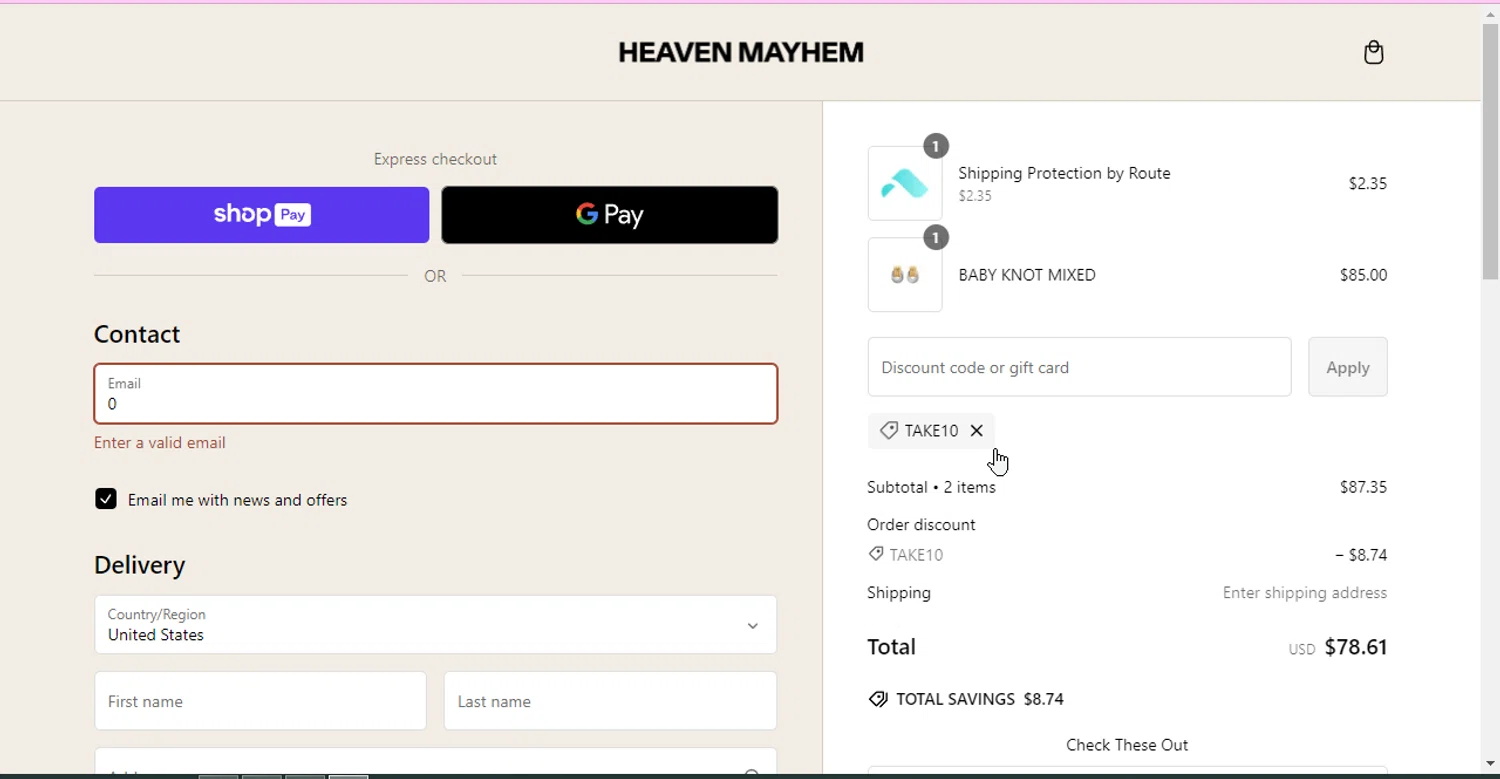This screenshot has height=779, width=1500.
Task: Click the 'Enter shipping address' text
Action: [x=1305, y=593]
